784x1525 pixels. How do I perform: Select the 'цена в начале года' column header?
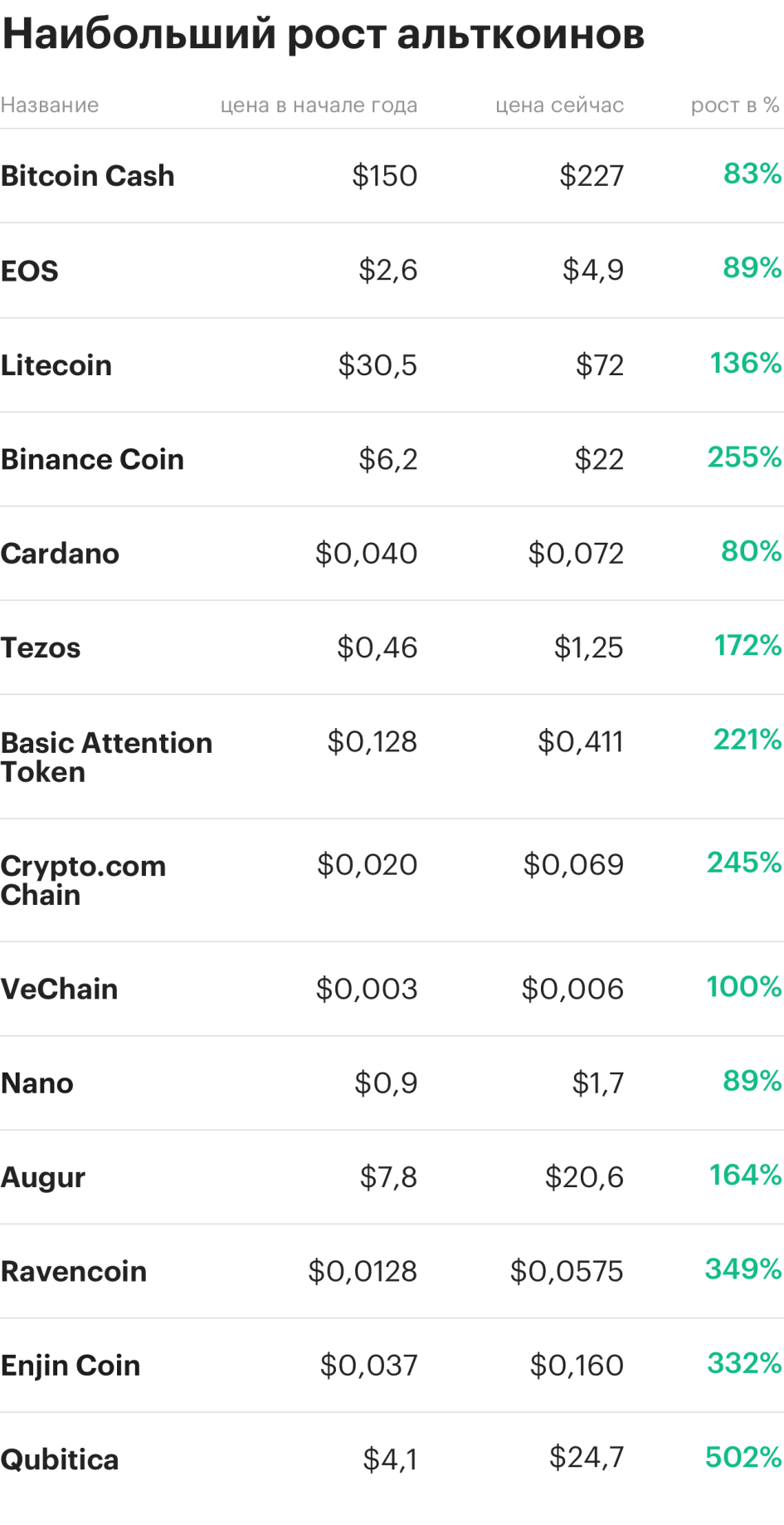[319, 105]
